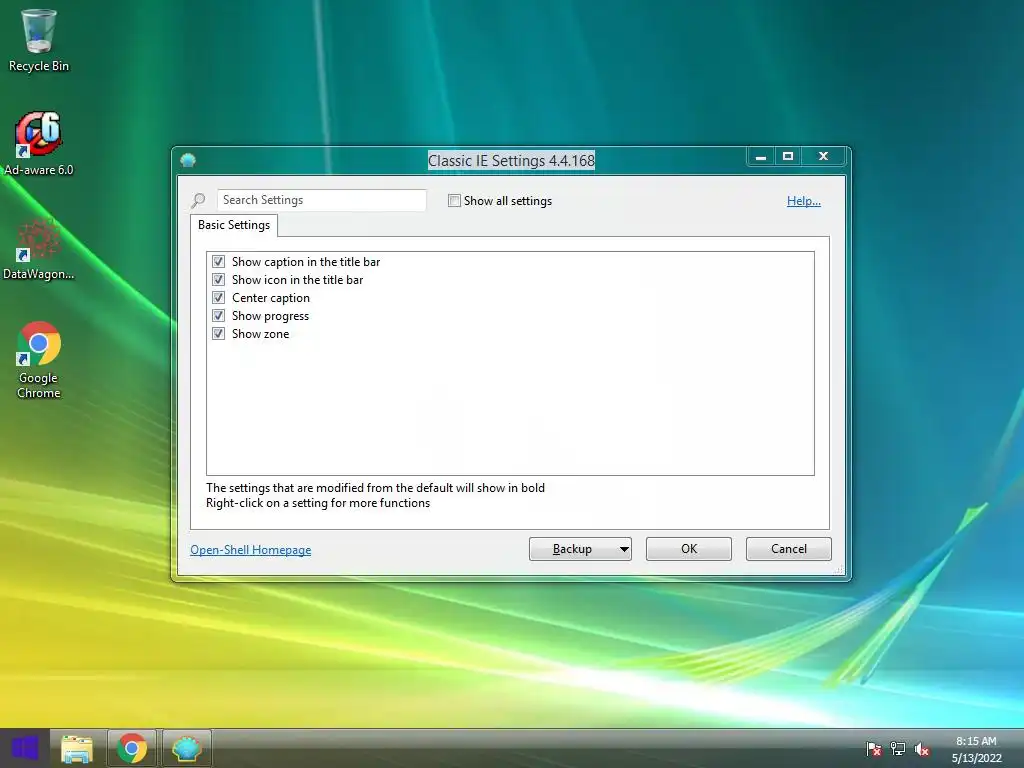Image resolution: width=1024 pixels, height=768 pixels.
Task: Open Chrome from the taskbar
Action: click(x=132, y=748)
